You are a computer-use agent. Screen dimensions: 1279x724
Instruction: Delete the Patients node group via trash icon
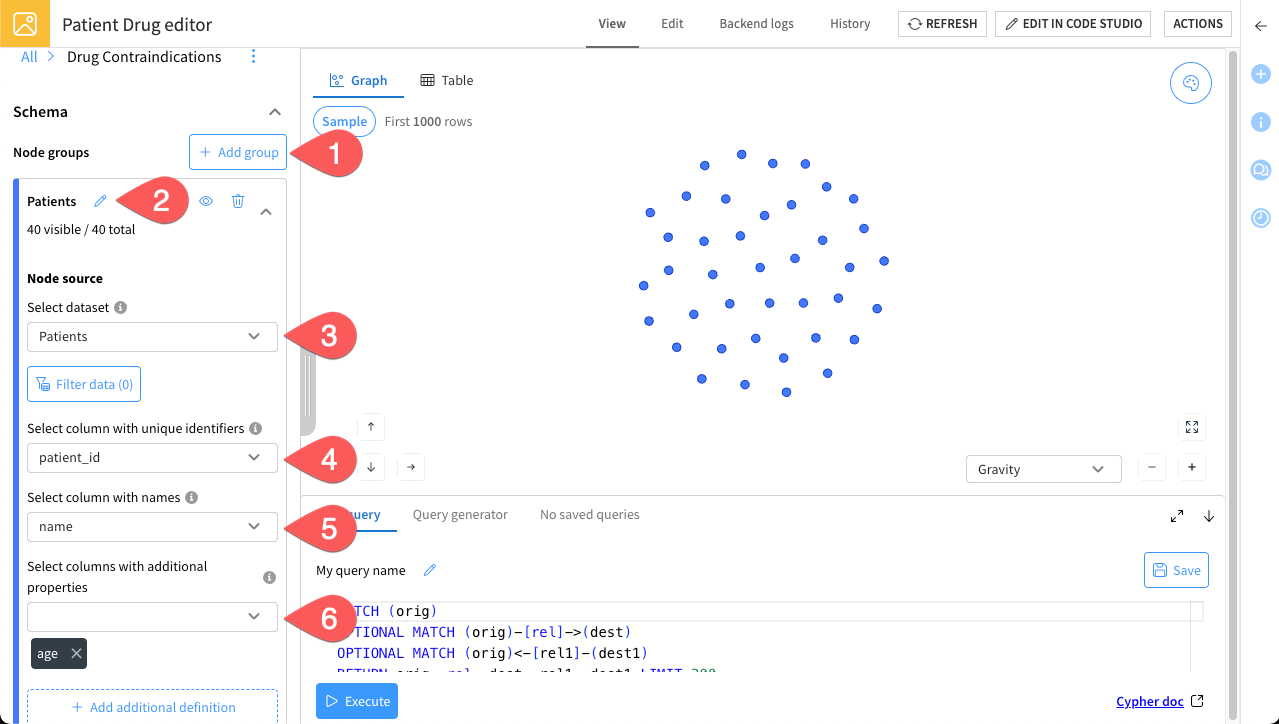click(x=237, y=201)
